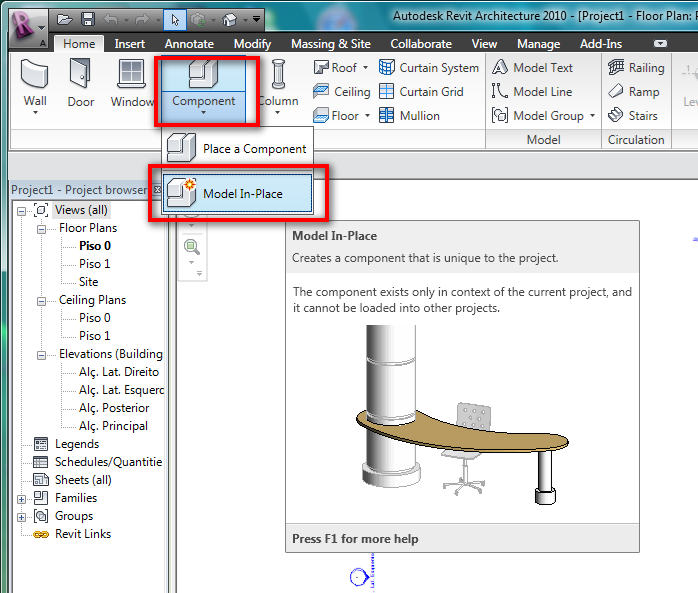Screen dimensions: 698x593
Task: Select Revit Links in project browser
Action: tap(83, 534)
